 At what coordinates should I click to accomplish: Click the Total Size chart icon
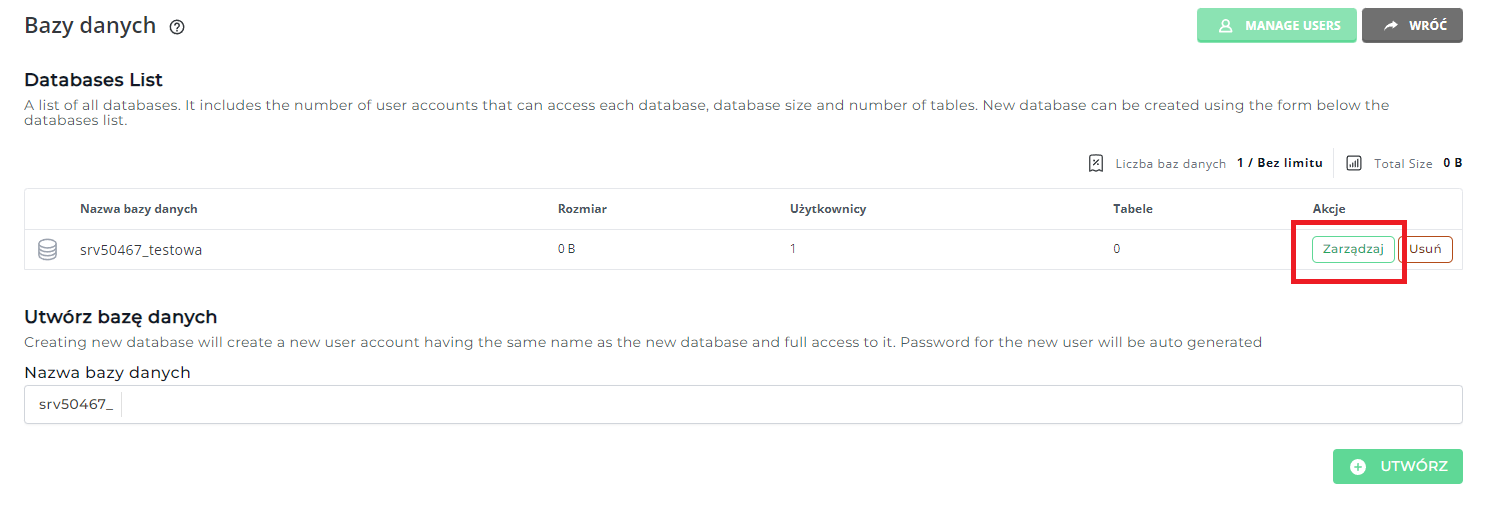[x=1354, y=163]
